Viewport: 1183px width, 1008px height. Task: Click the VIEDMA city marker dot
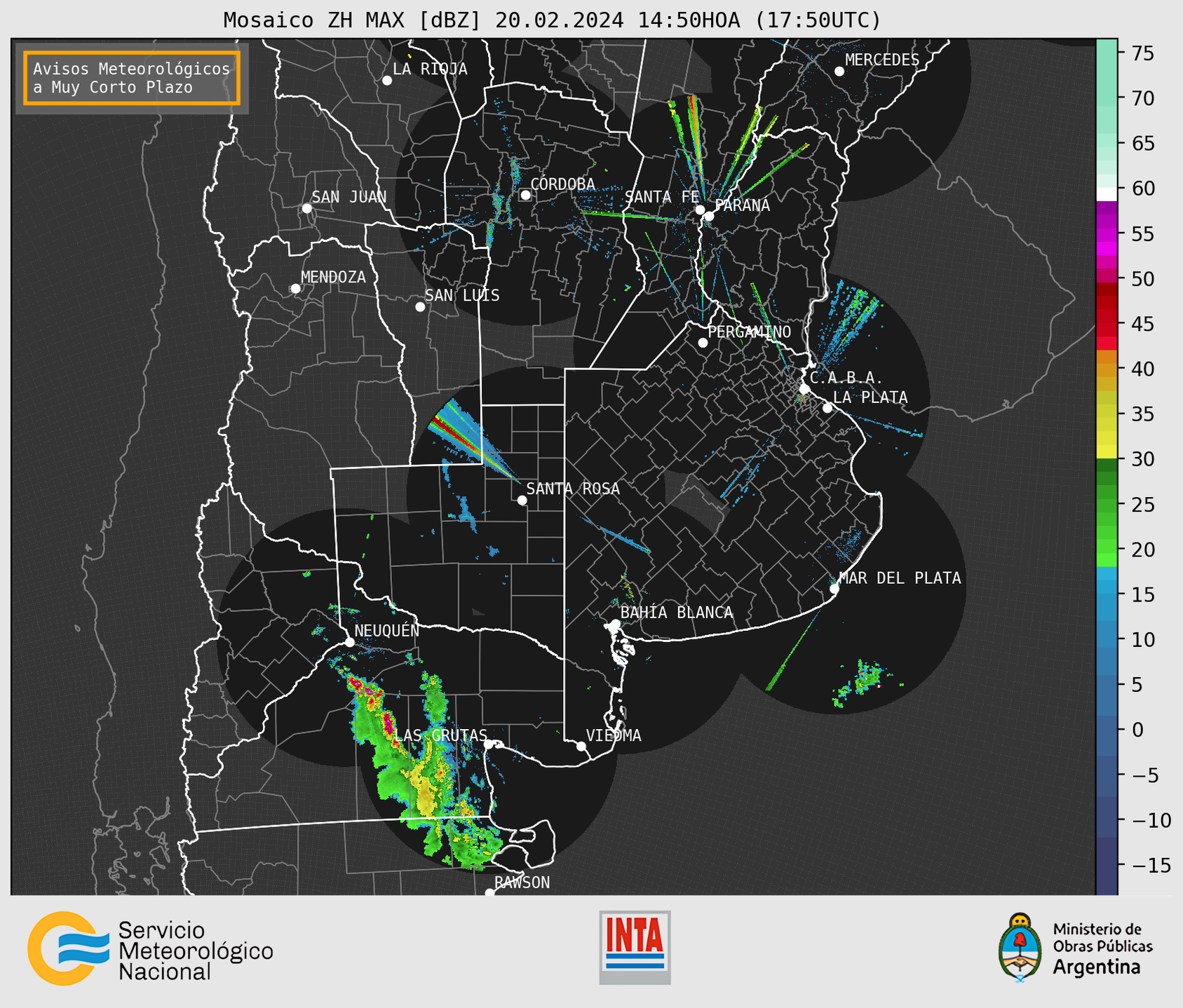581,746
